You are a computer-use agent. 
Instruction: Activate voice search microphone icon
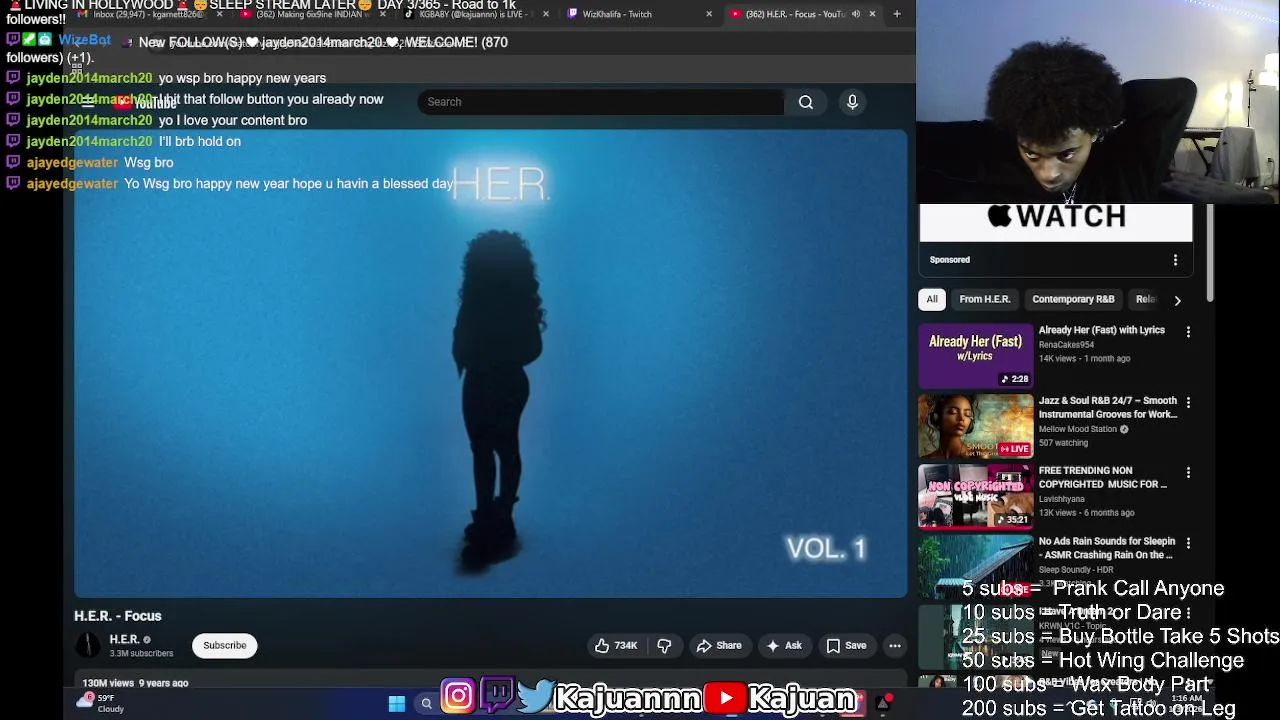click(x=852, y=102)
